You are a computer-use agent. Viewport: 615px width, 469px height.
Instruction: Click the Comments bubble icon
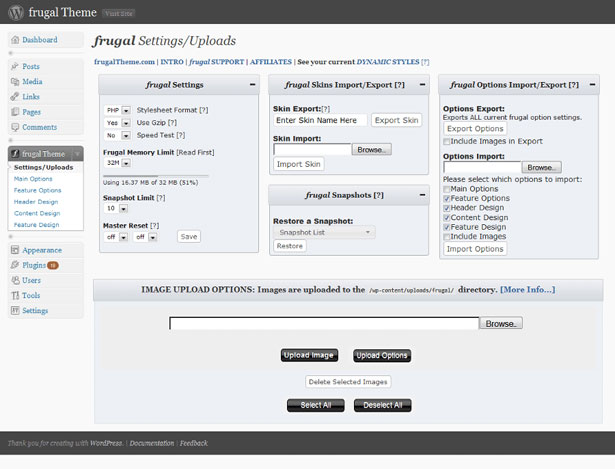pos(15,127)
